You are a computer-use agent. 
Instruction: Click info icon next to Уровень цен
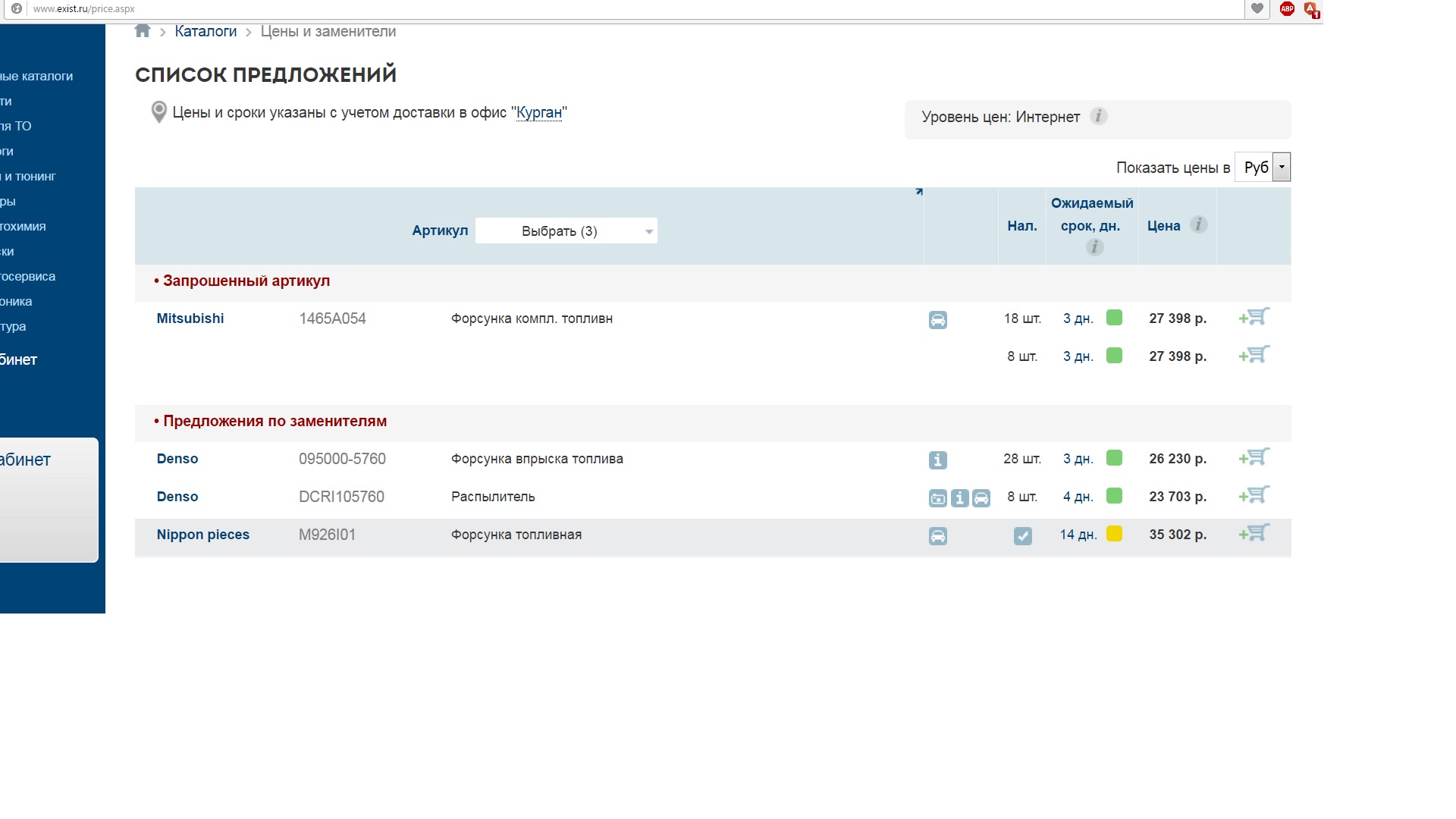point(1098,116)
